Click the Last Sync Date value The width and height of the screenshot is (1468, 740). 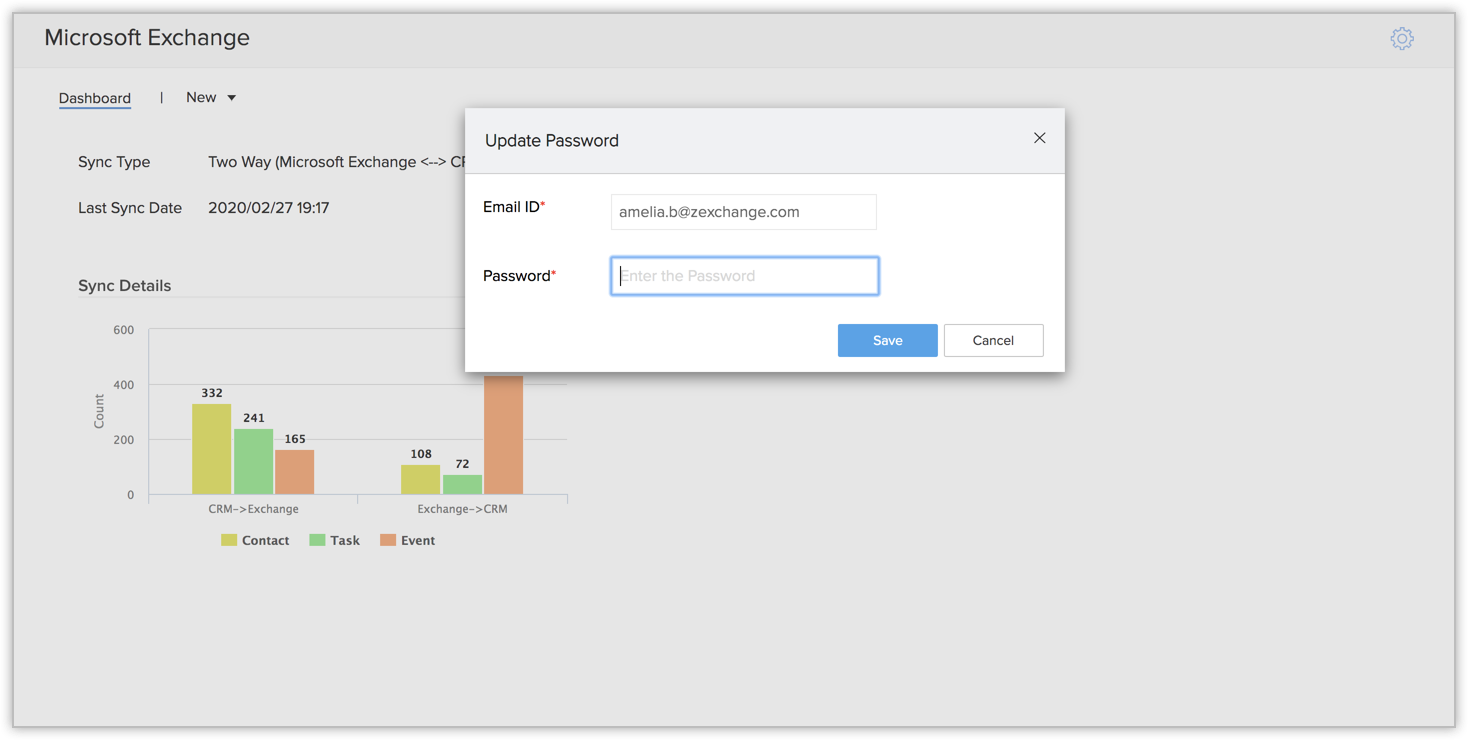point(268,208)
